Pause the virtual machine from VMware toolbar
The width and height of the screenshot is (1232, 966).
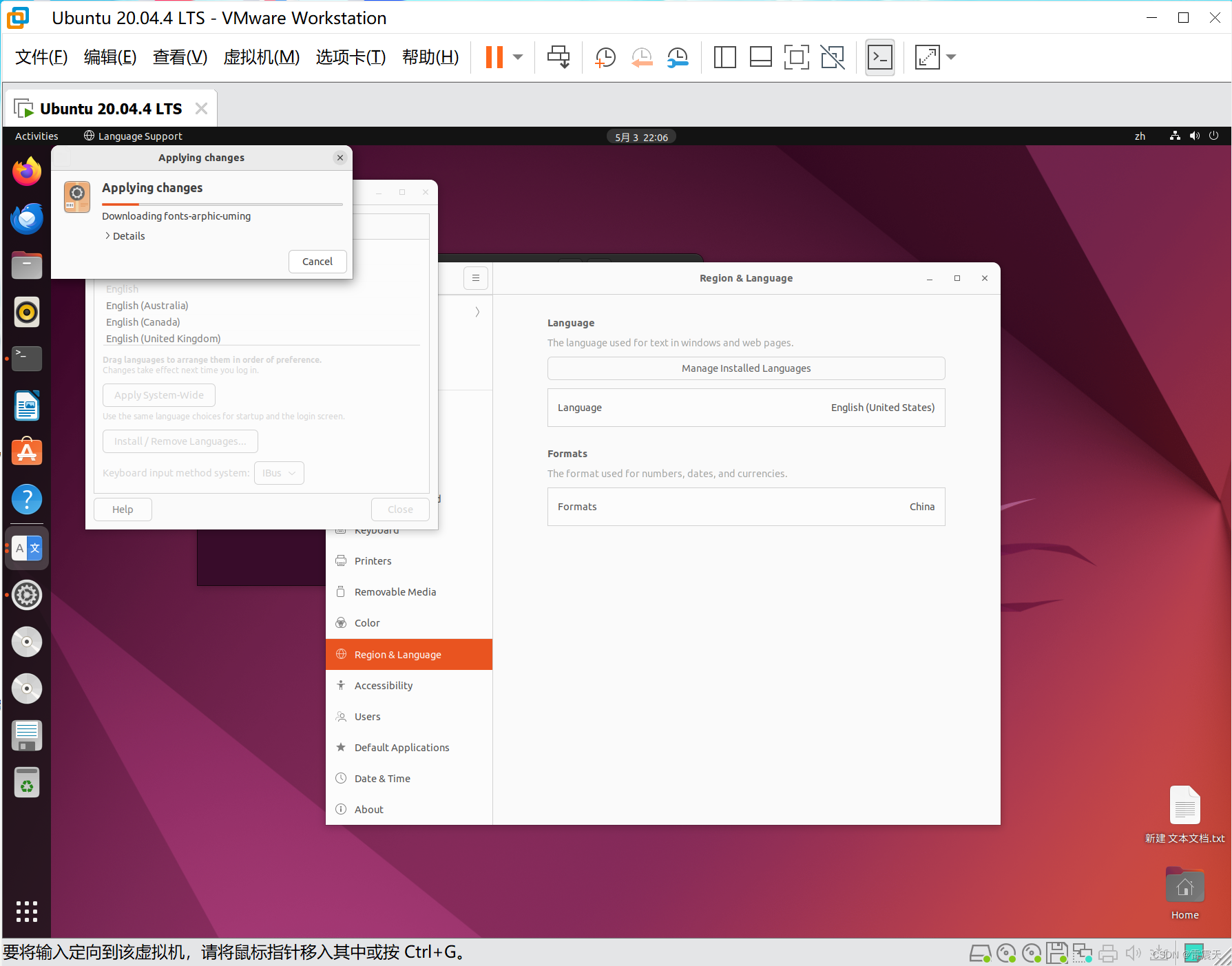(x=494, y=57)
